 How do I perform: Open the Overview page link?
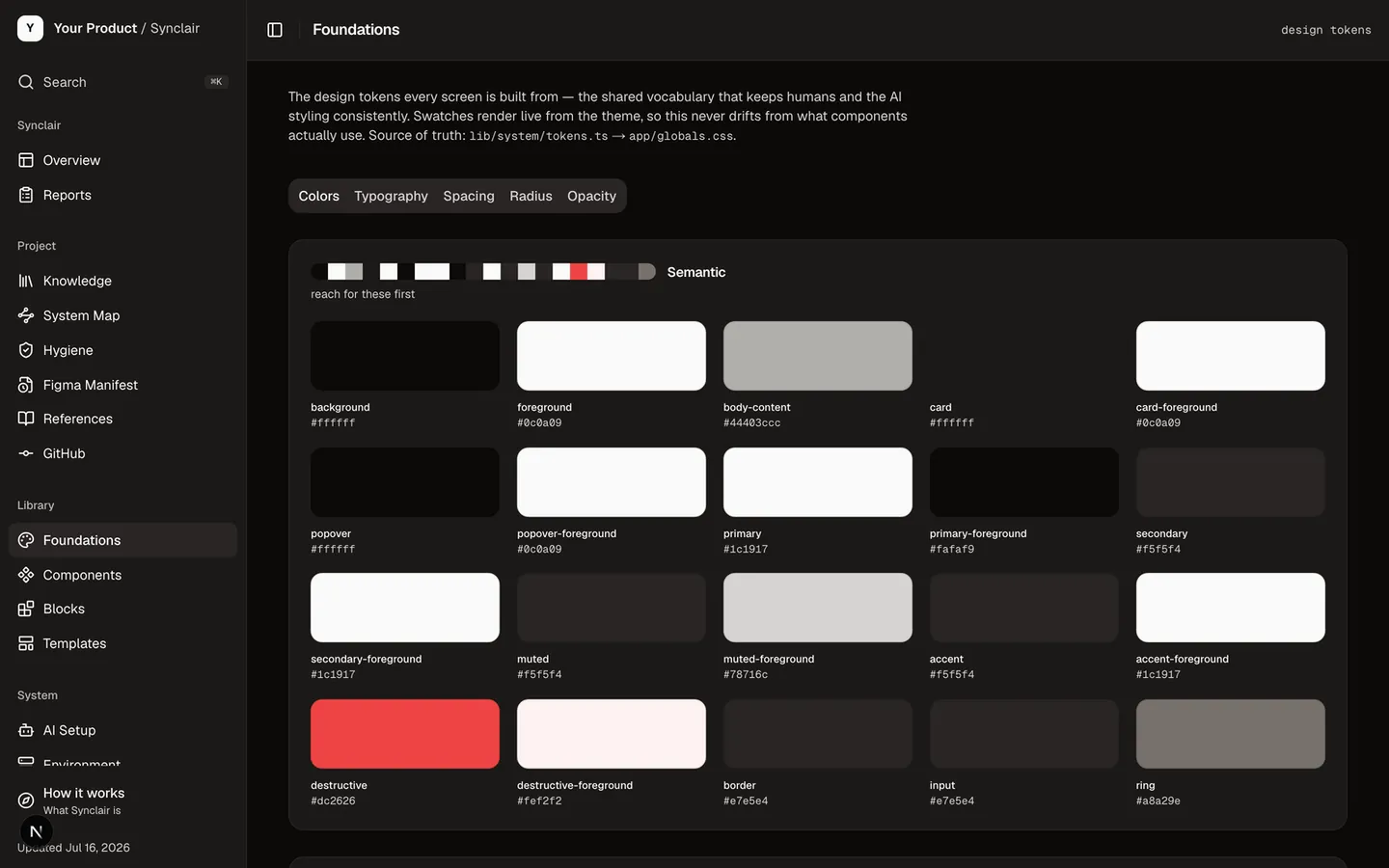123,160
